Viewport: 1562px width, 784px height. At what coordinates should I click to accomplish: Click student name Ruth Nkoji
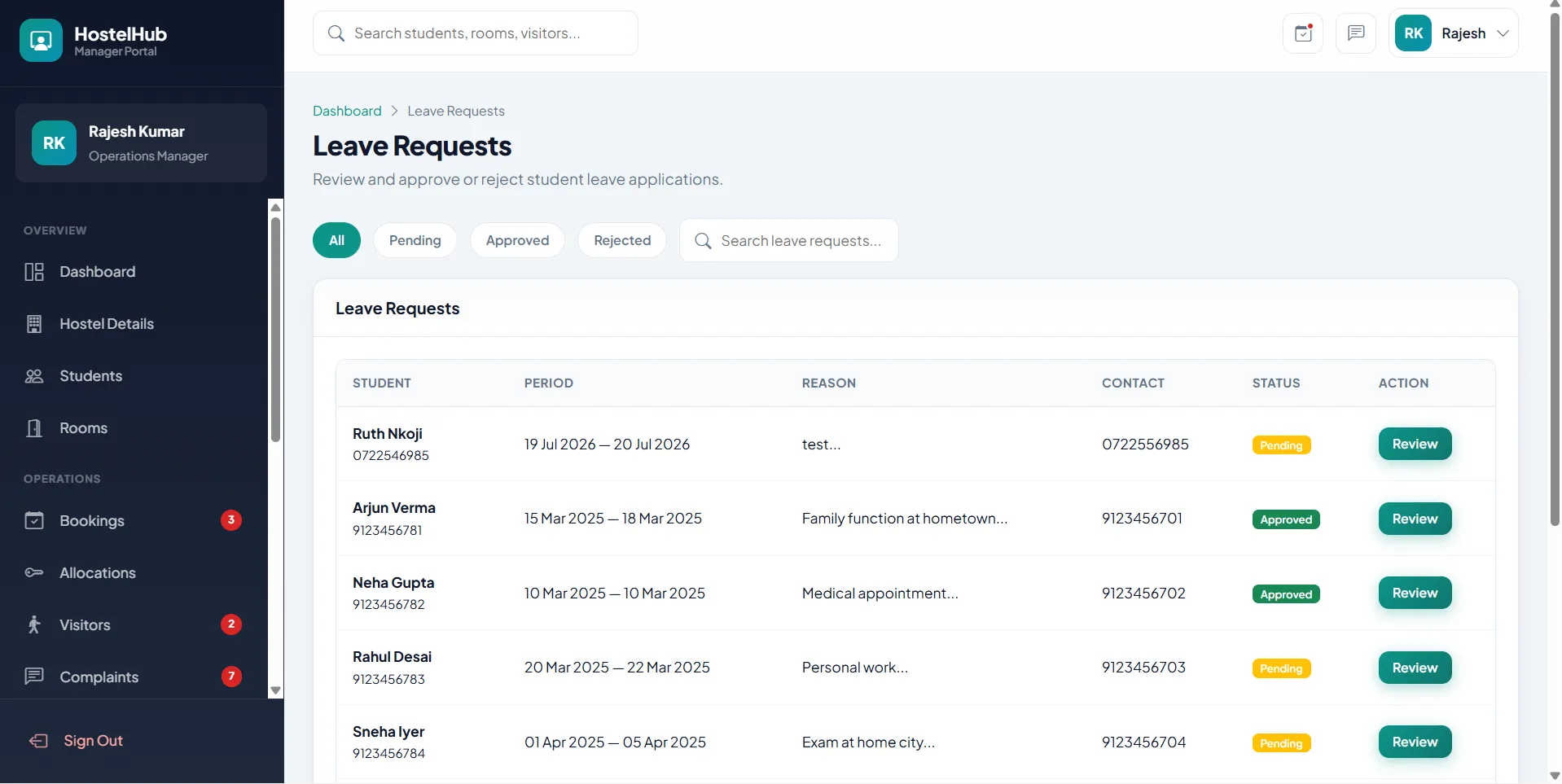pos(388,434)
